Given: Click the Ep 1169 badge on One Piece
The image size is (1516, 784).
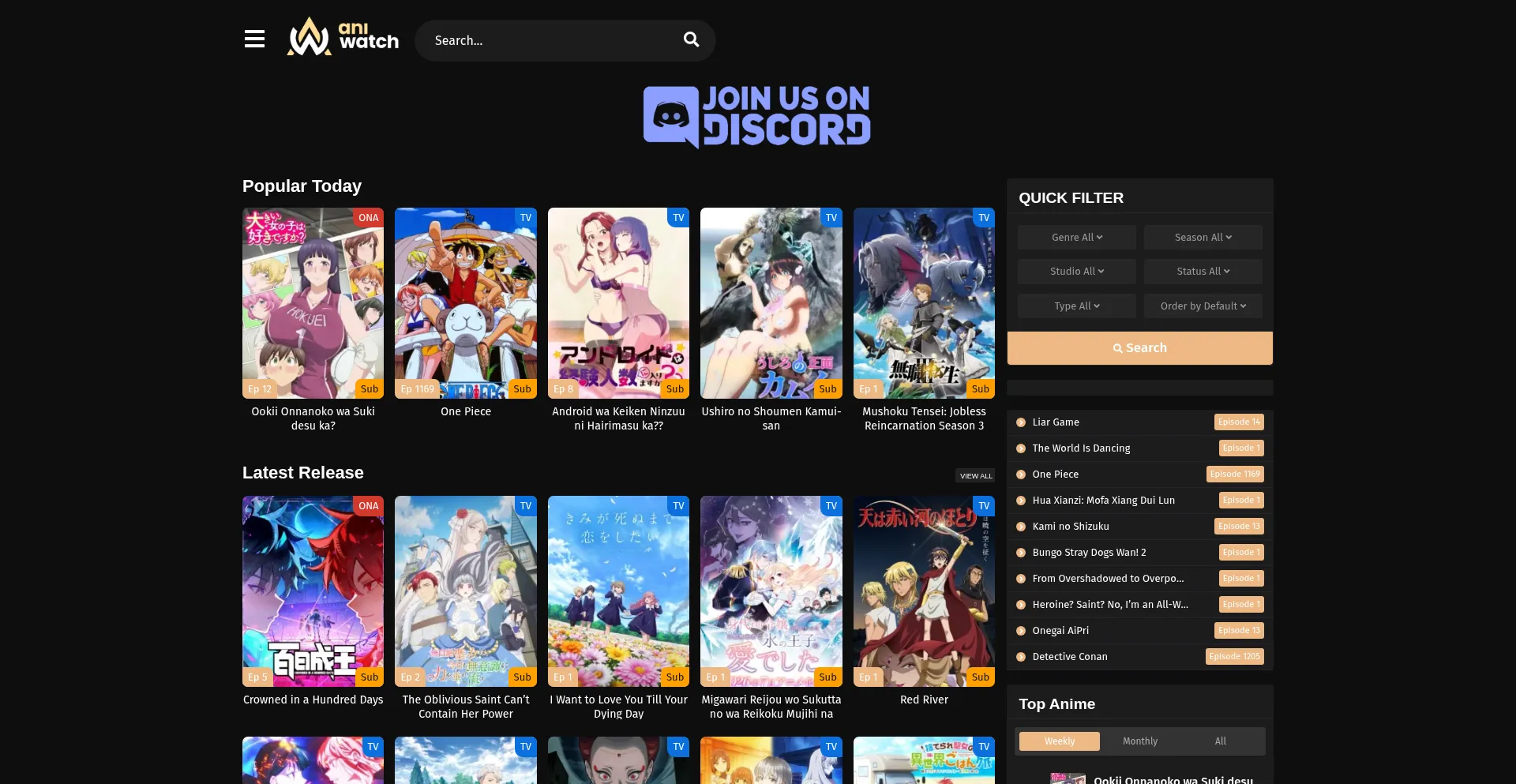Looking at the screenshot, I should point(417,389).
